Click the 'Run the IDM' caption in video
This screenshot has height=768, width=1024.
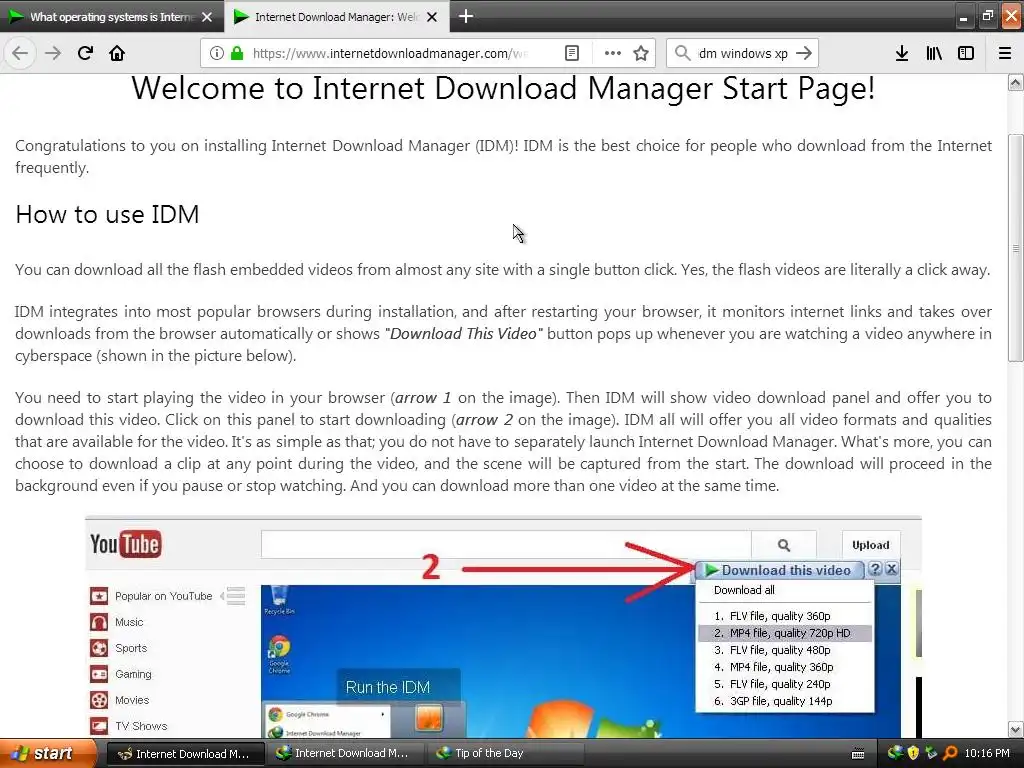coord(388,687)
